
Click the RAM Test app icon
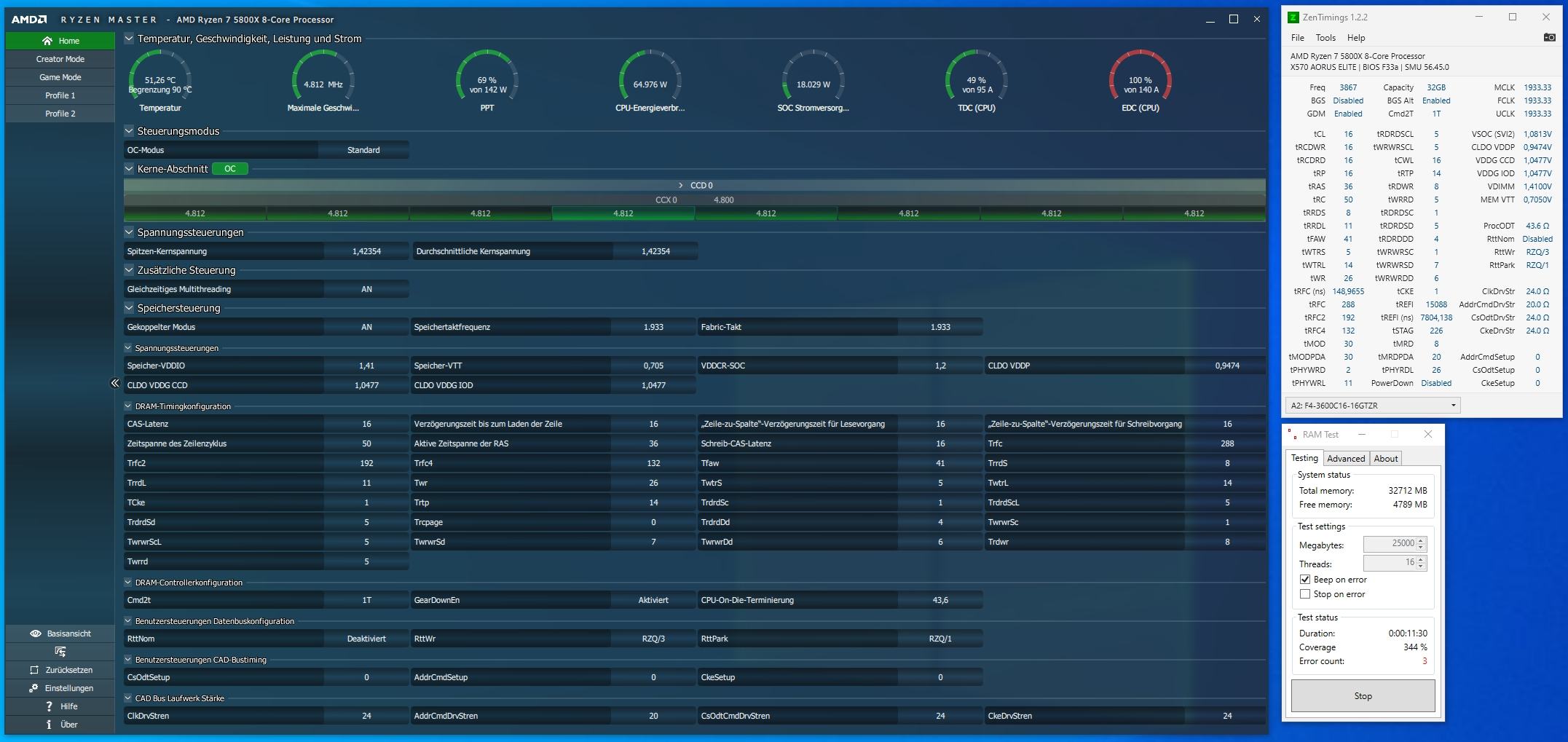(x=1292, y=435)
